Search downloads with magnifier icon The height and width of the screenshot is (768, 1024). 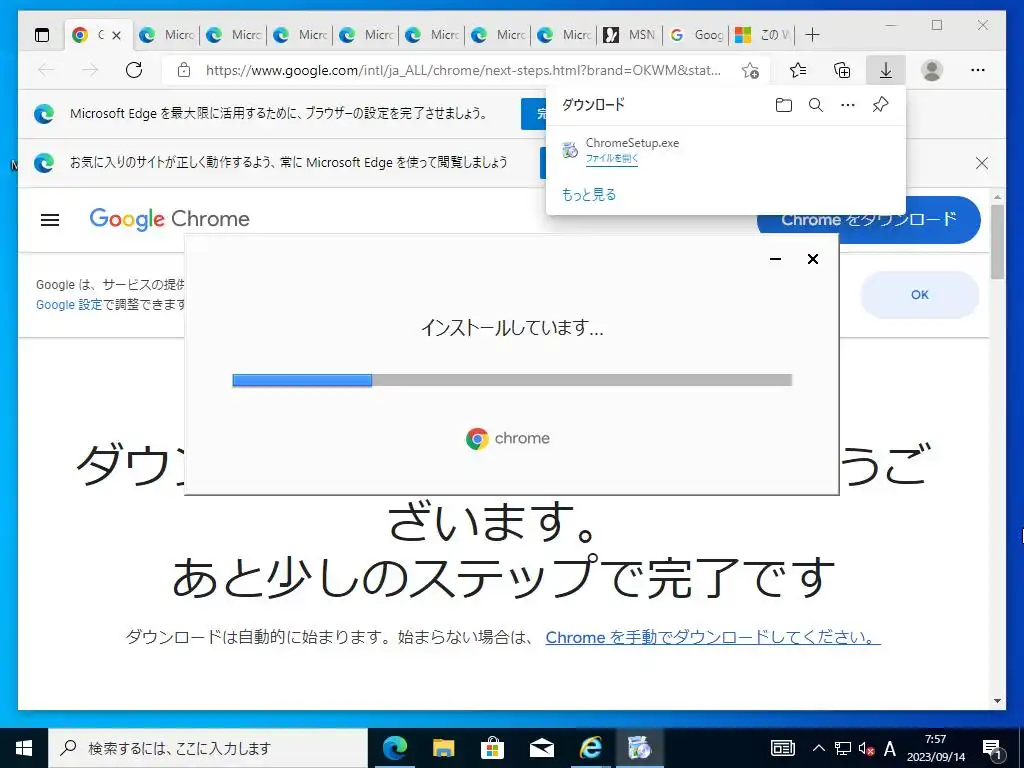[816, 105]
